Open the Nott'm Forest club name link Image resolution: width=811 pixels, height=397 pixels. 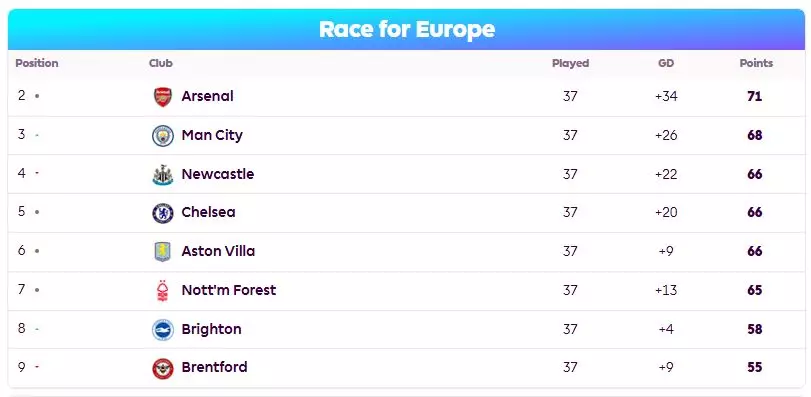[229, 290]
